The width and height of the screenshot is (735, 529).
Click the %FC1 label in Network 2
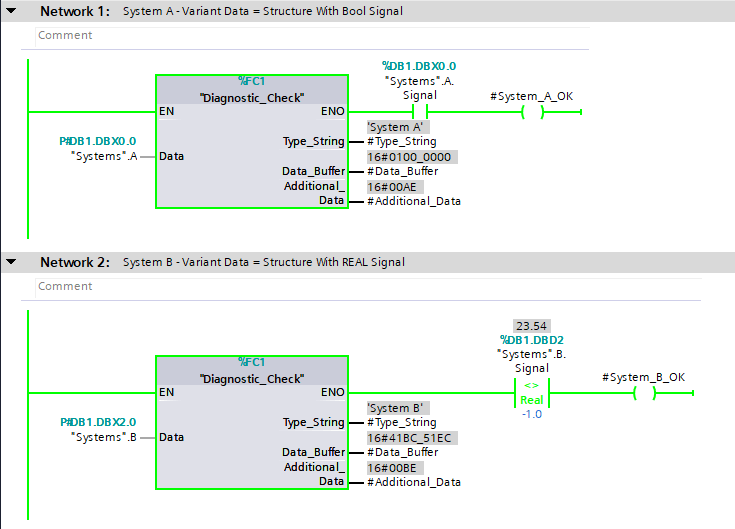(x=252, y=362)
